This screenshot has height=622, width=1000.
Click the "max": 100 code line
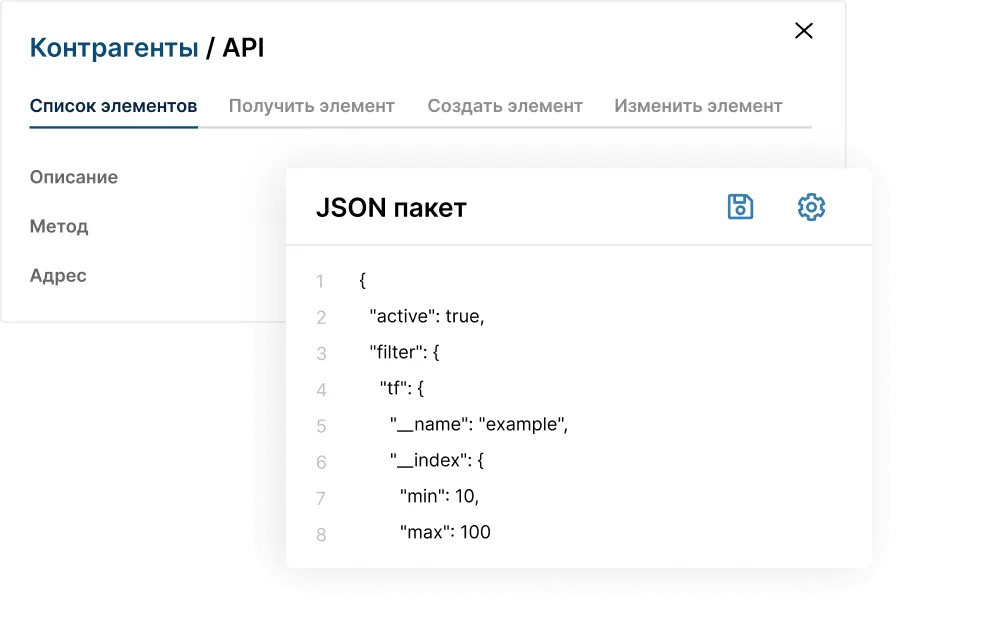445,532
